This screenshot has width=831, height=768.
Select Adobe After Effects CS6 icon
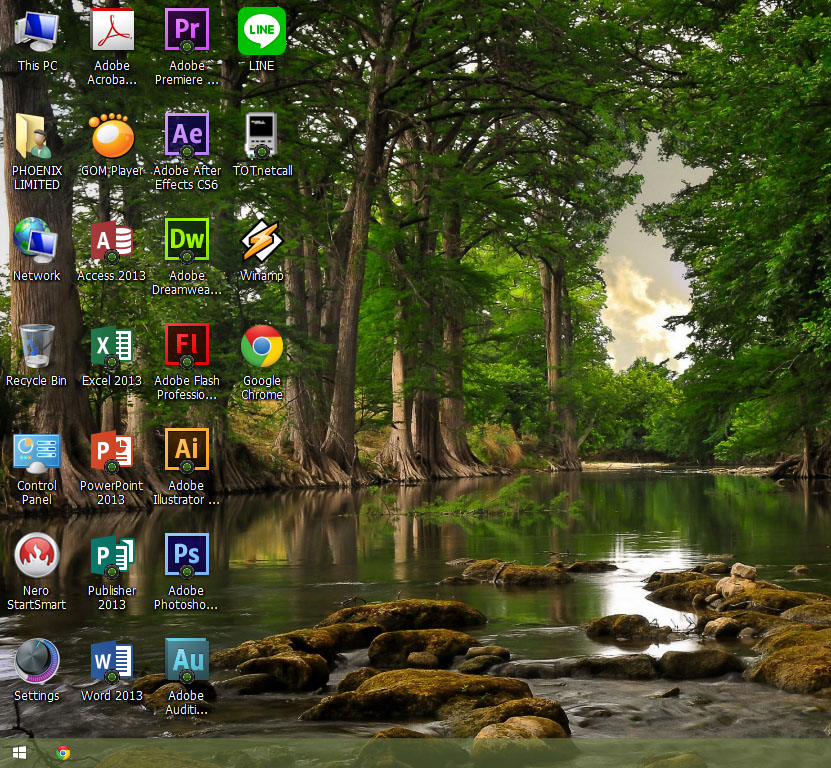pos(187,135)
